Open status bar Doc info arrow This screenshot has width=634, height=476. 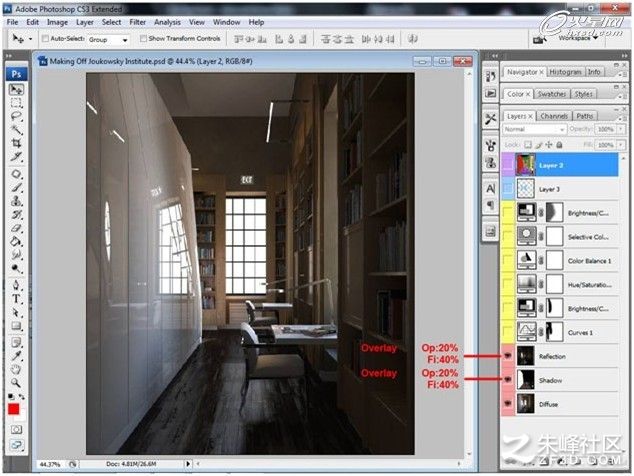(188, 464)
